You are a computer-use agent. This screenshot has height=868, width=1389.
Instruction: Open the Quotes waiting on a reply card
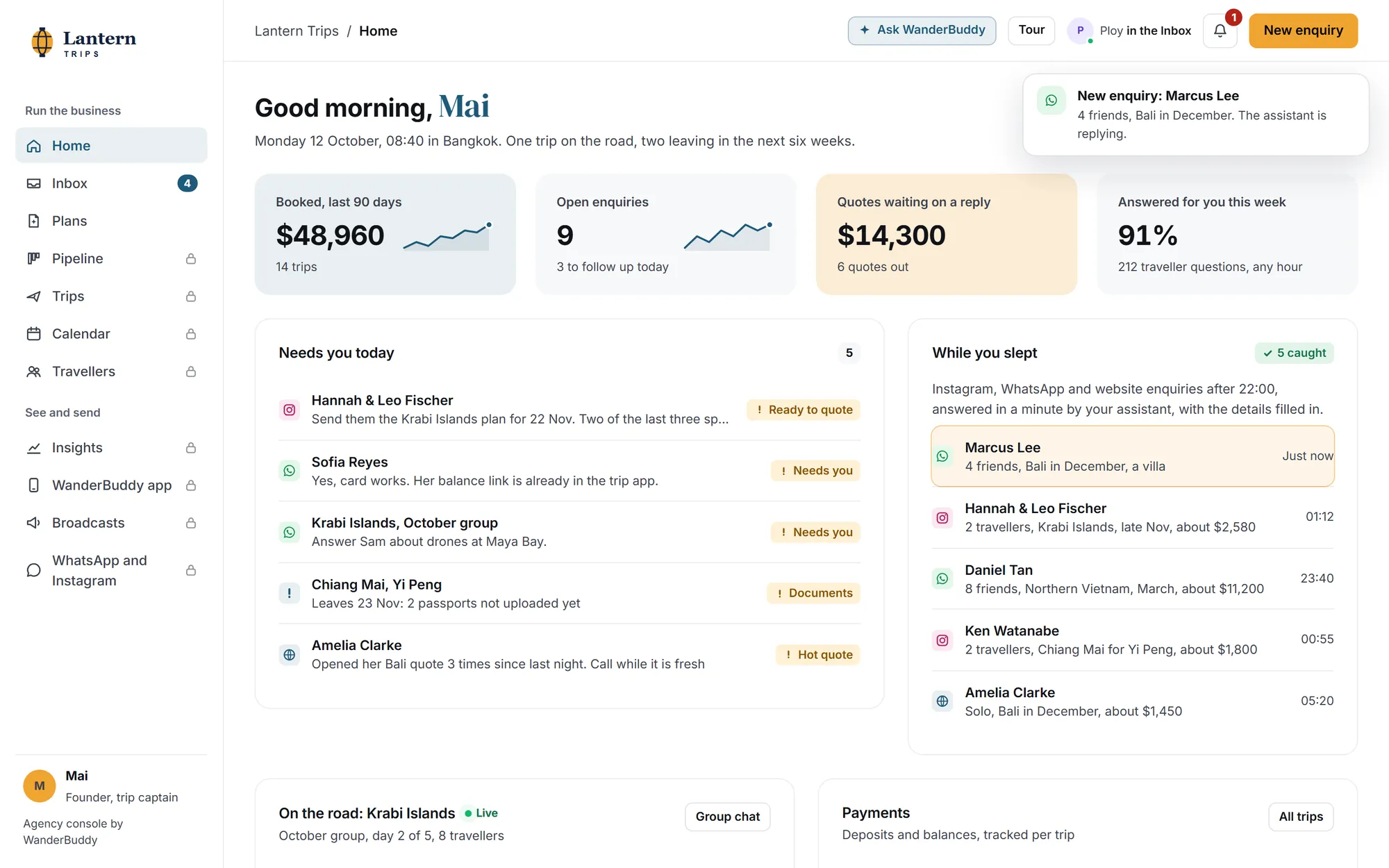point(947,235)
